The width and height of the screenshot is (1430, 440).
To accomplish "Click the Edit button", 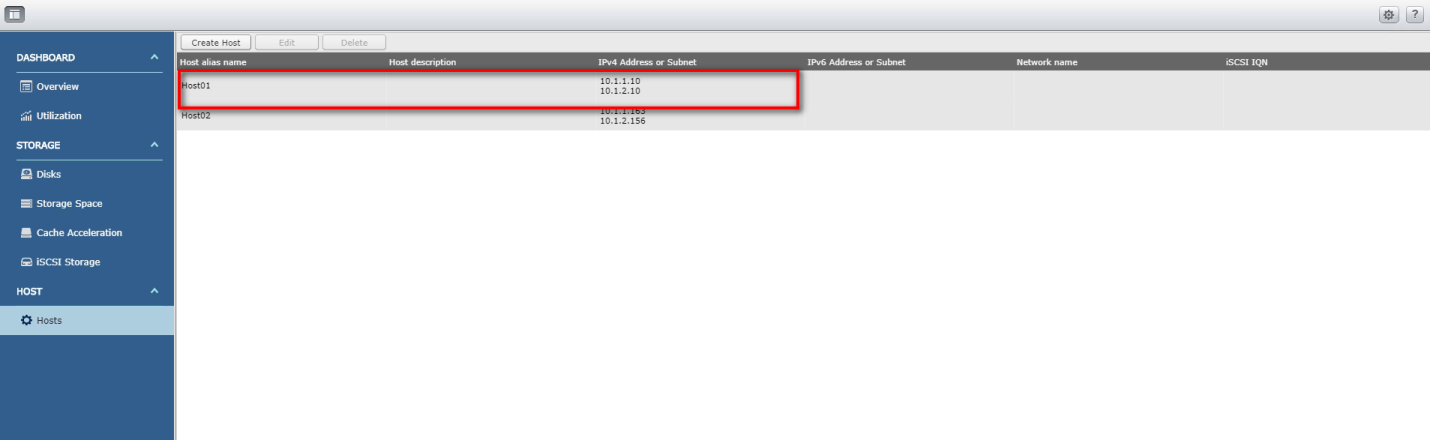I will pyautogui.click(x=286, y=43).
